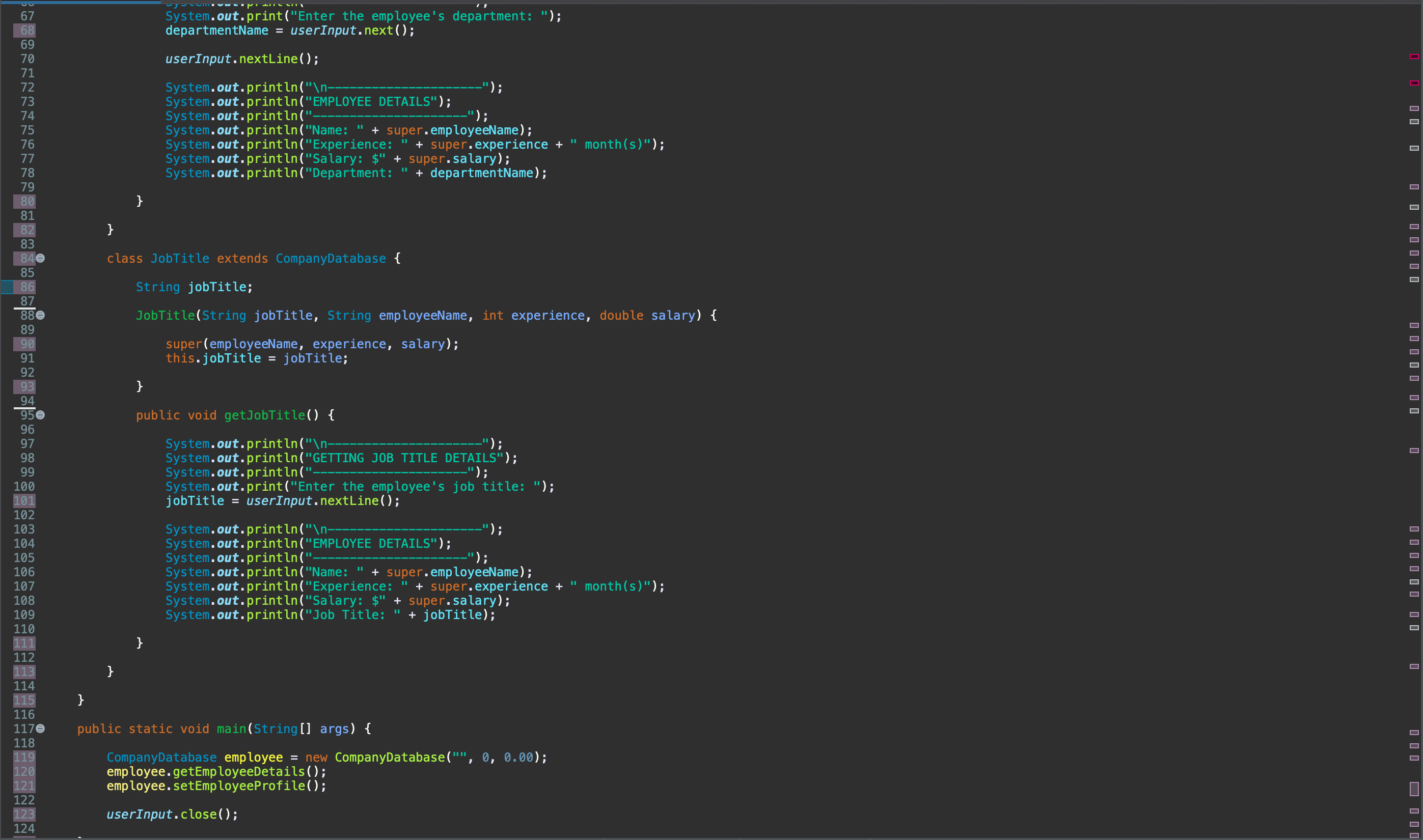The image size is (1423, 840).
Task: Click line number 123 in the gutter
Action: tap(24, 815)
